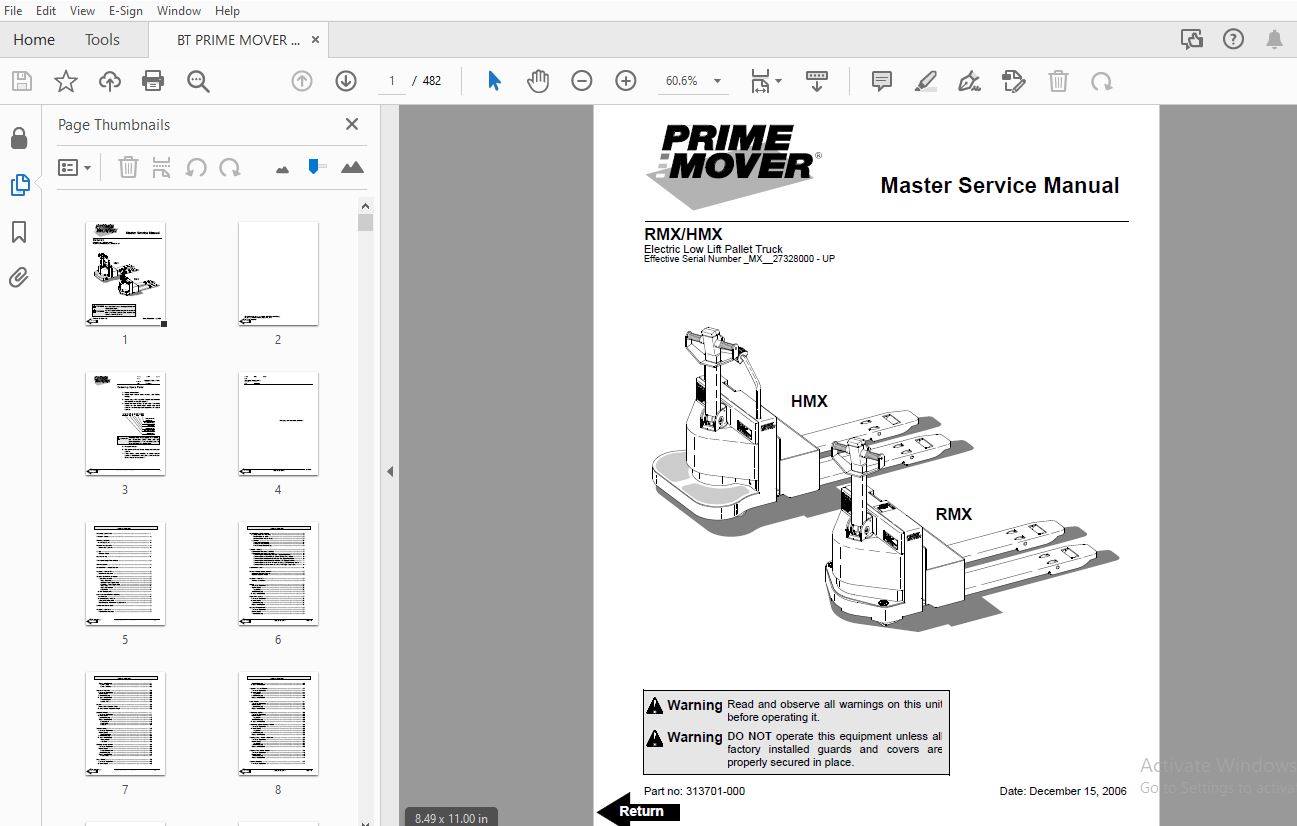Open the Edit menu
The image size is (1297, 826).
[x=46, y=10]
